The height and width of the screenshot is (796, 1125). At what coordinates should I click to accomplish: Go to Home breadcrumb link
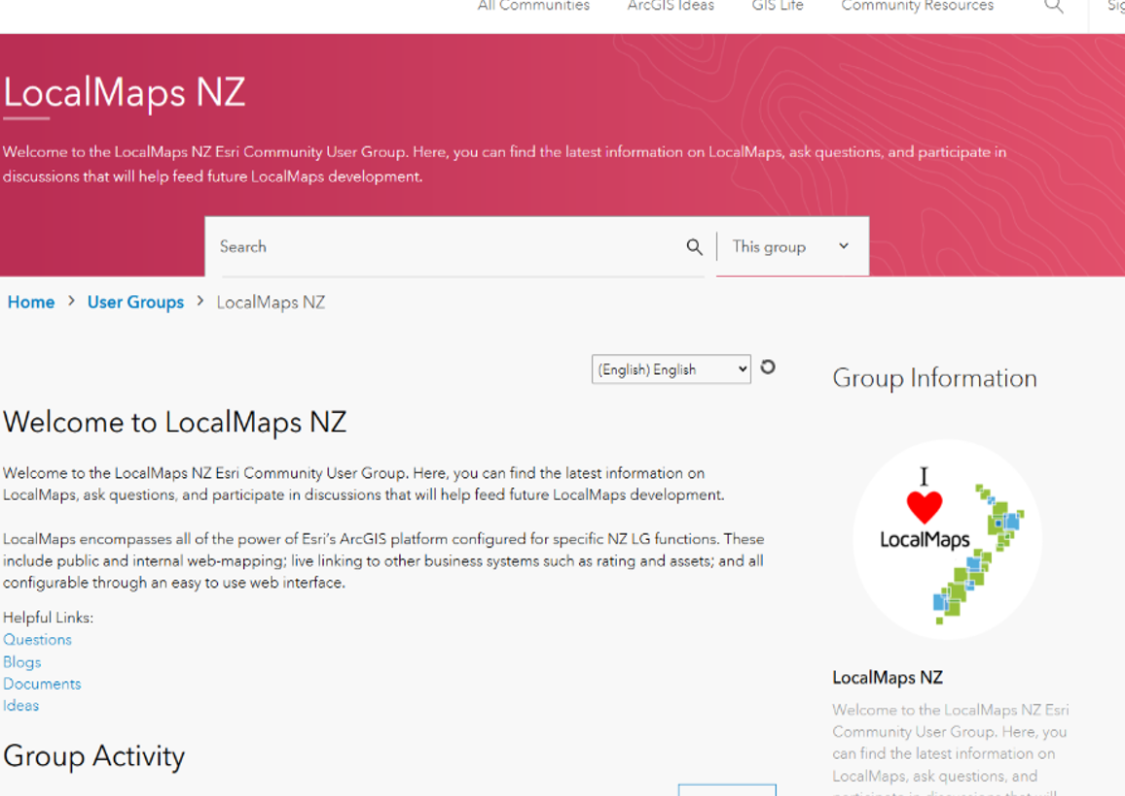31,302
